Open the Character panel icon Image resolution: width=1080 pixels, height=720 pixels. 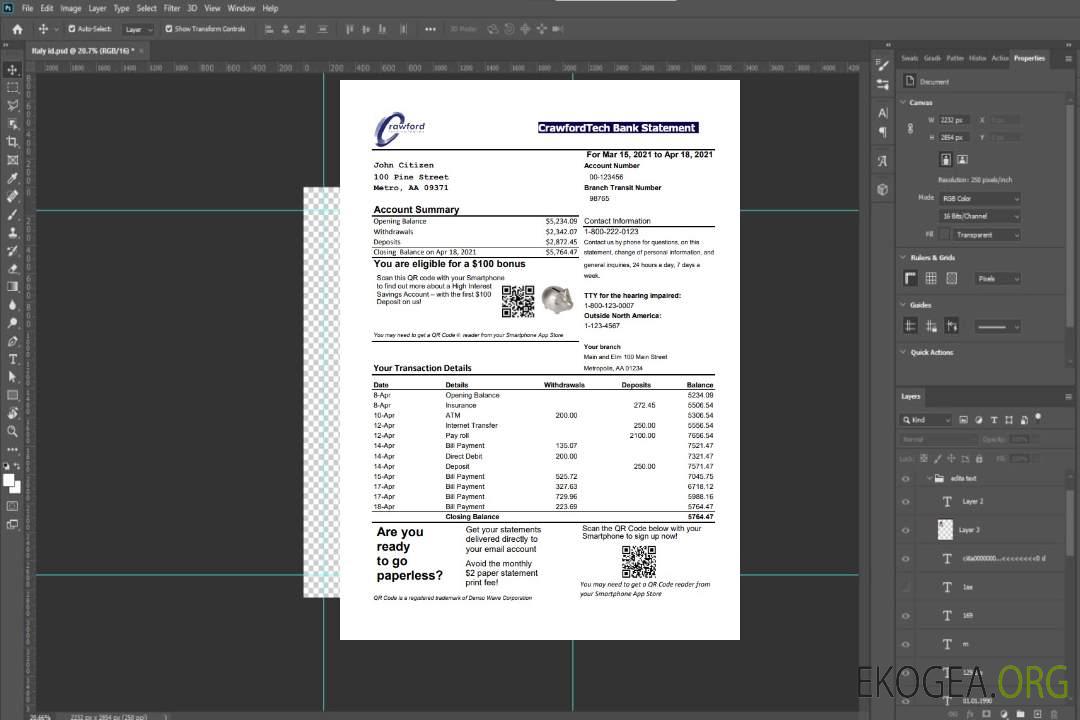click(883, 112)
